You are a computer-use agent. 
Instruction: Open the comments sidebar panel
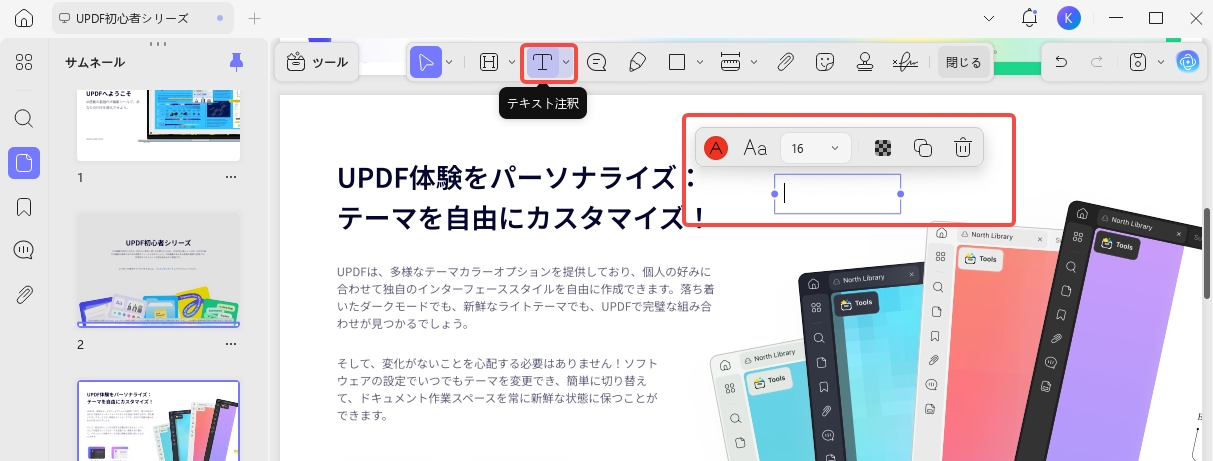(x=24, y=250)
